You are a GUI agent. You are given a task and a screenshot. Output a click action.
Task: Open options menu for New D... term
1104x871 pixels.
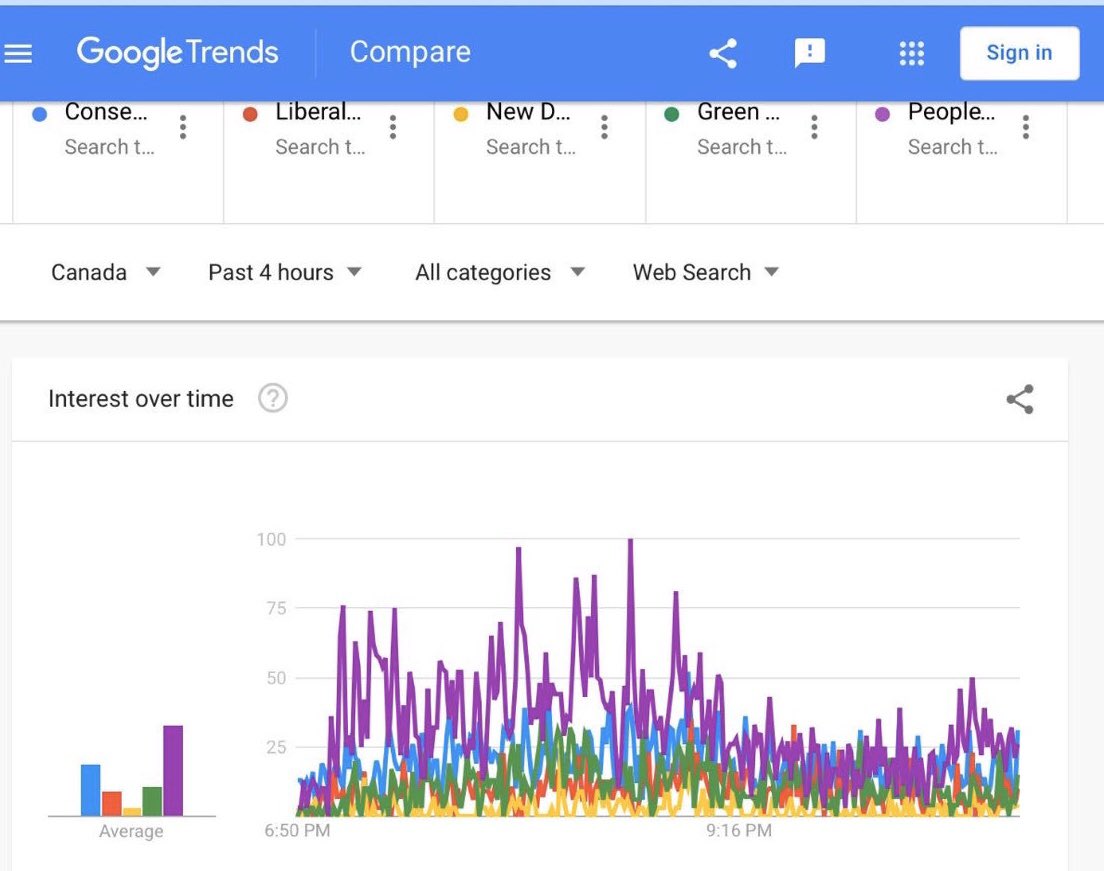(x=604, y=127)
